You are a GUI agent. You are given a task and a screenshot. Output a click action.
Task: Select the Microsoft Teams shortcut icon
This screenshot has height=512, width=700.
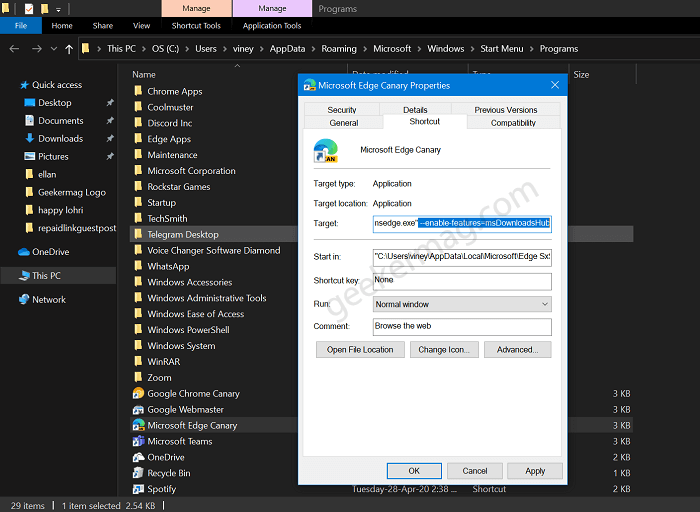click(138, 441)
